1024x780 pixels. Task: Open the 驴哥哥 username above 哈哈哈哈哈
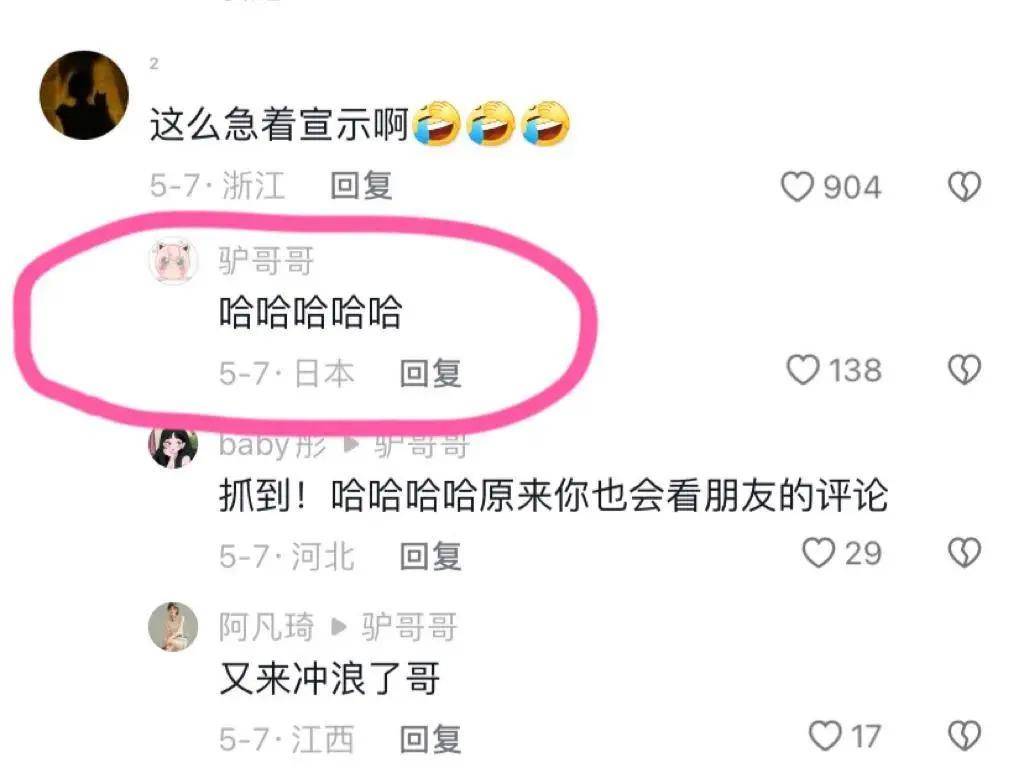tap(266, 261)
